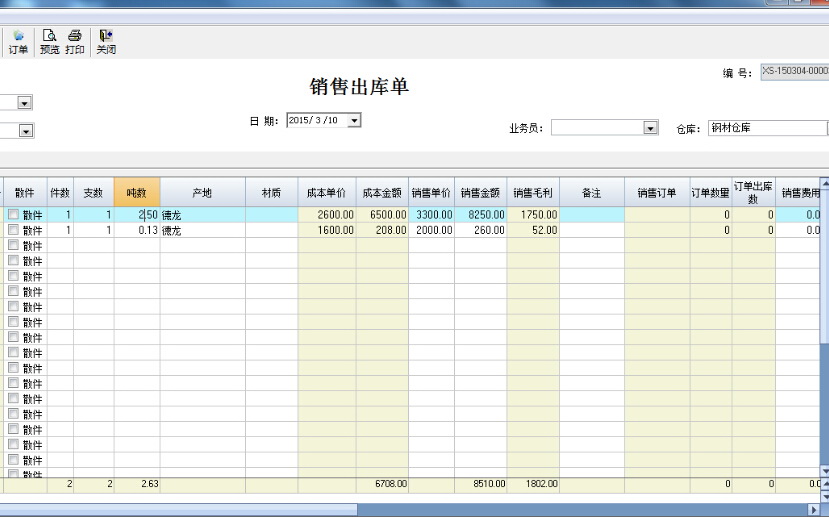Open the 日期 date picker dropdown
The width and height of the screenshot is (829, 517).
pyautogui.click(x=354, y=121)
